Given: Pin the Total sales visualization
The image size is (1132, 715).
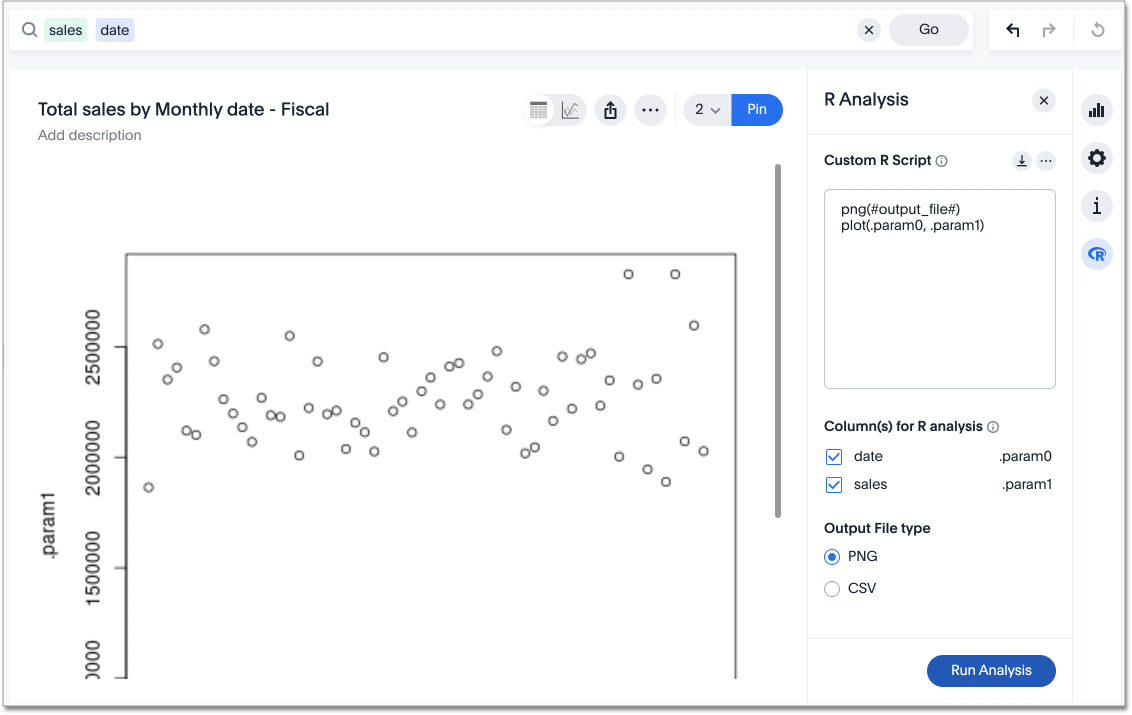Looking at the screenshot, I should coord(757,110).
